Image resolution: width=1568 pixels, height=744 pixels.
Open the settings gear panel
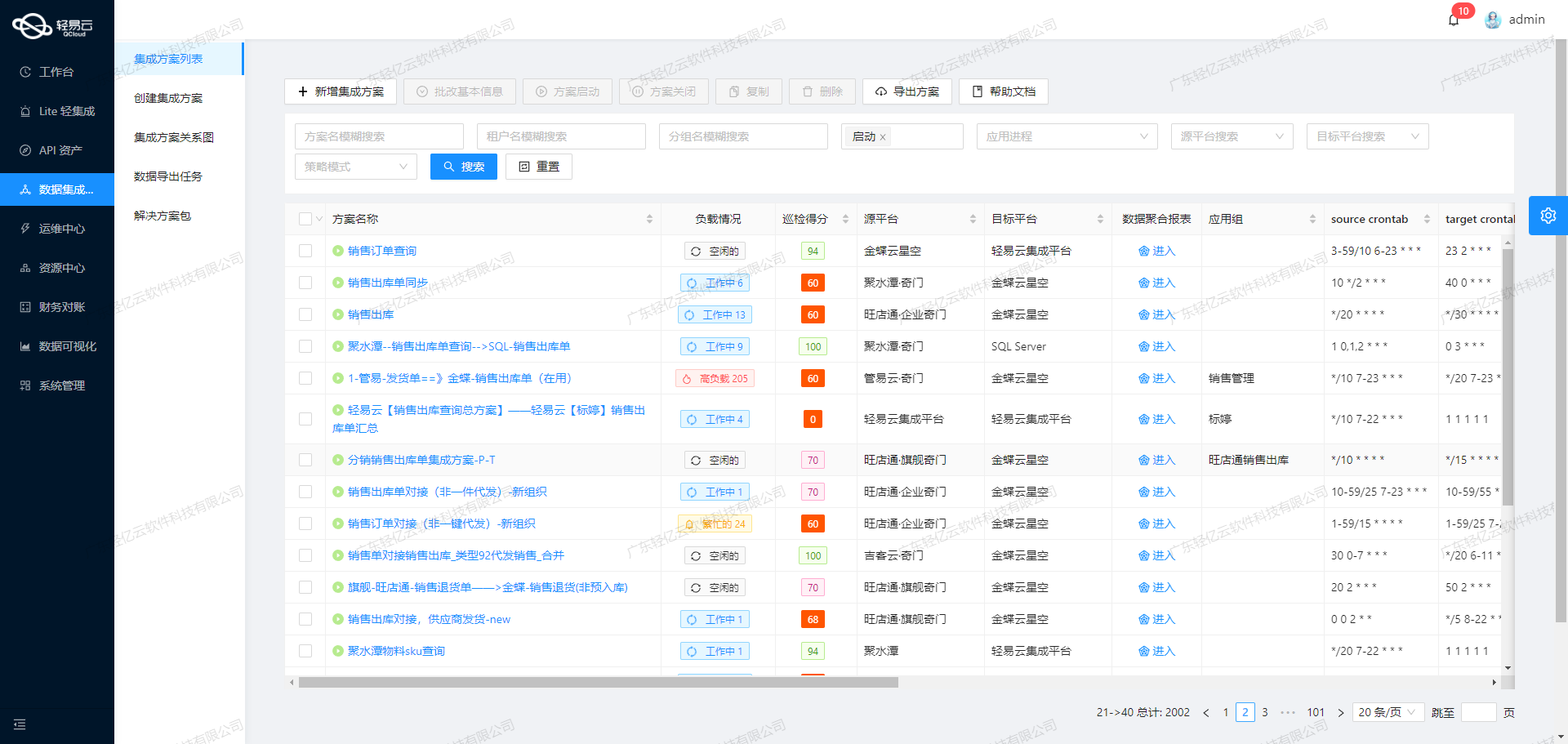point(1548,216)
